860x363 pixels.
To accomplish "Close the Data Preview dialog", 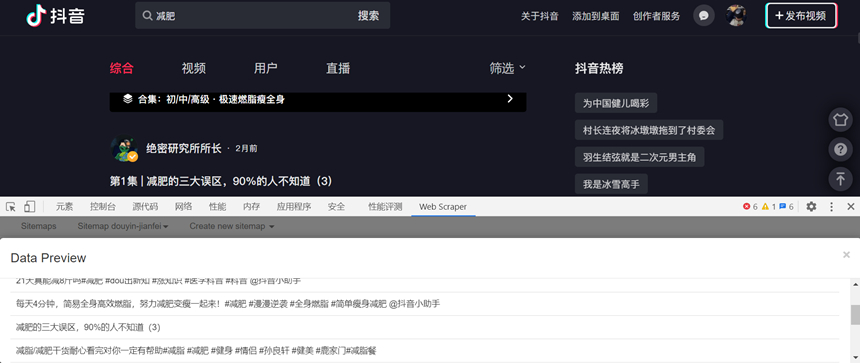I will point(846,254).
